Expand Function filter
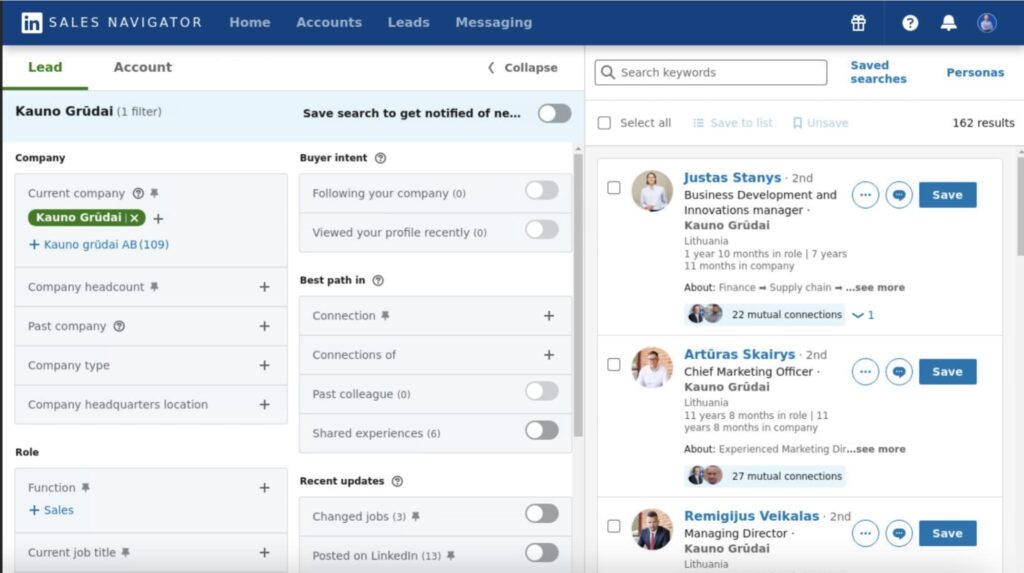Image resolution: width=1024 pixels, height=573 pixels. coord(264,488)
